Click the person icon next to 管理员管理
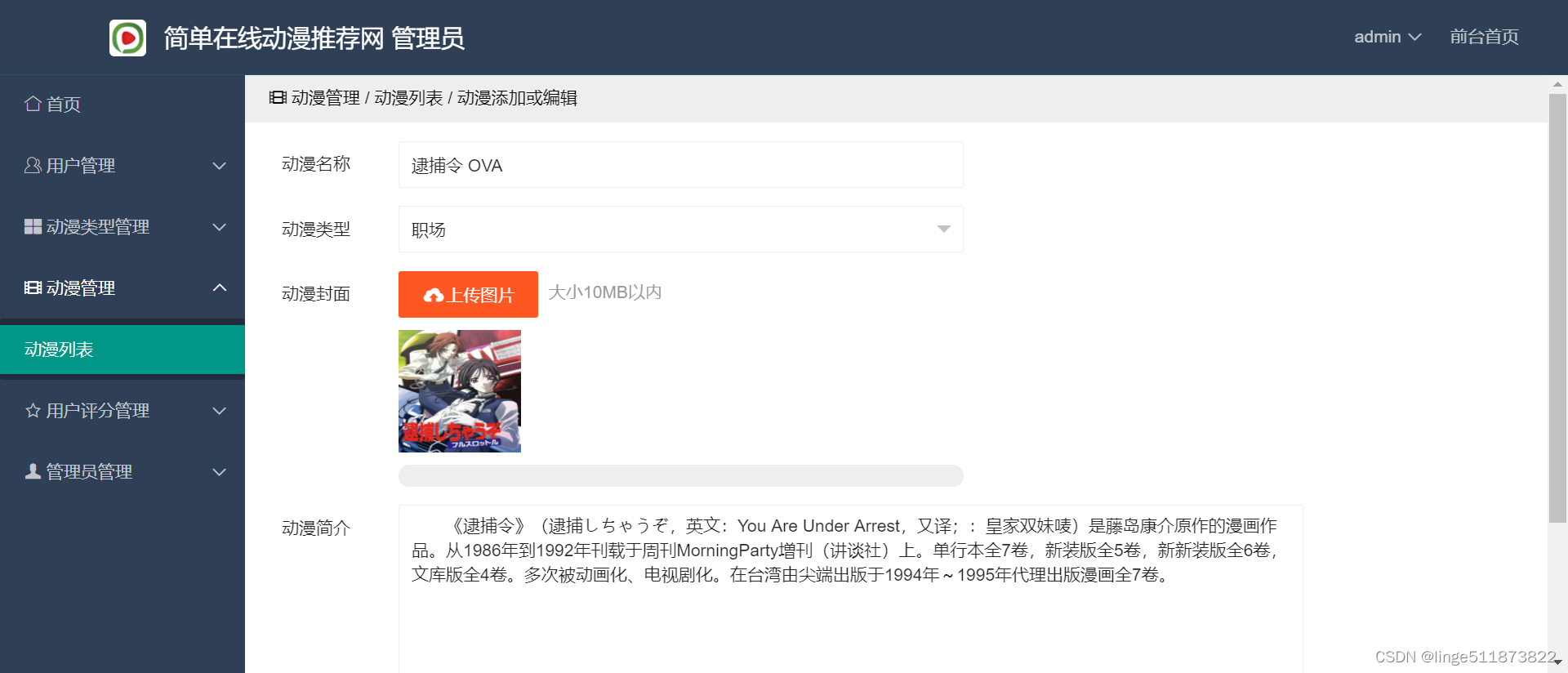The width and height of the screenshot is (1568, 673). pyautogui.click(x=33, y=471)
